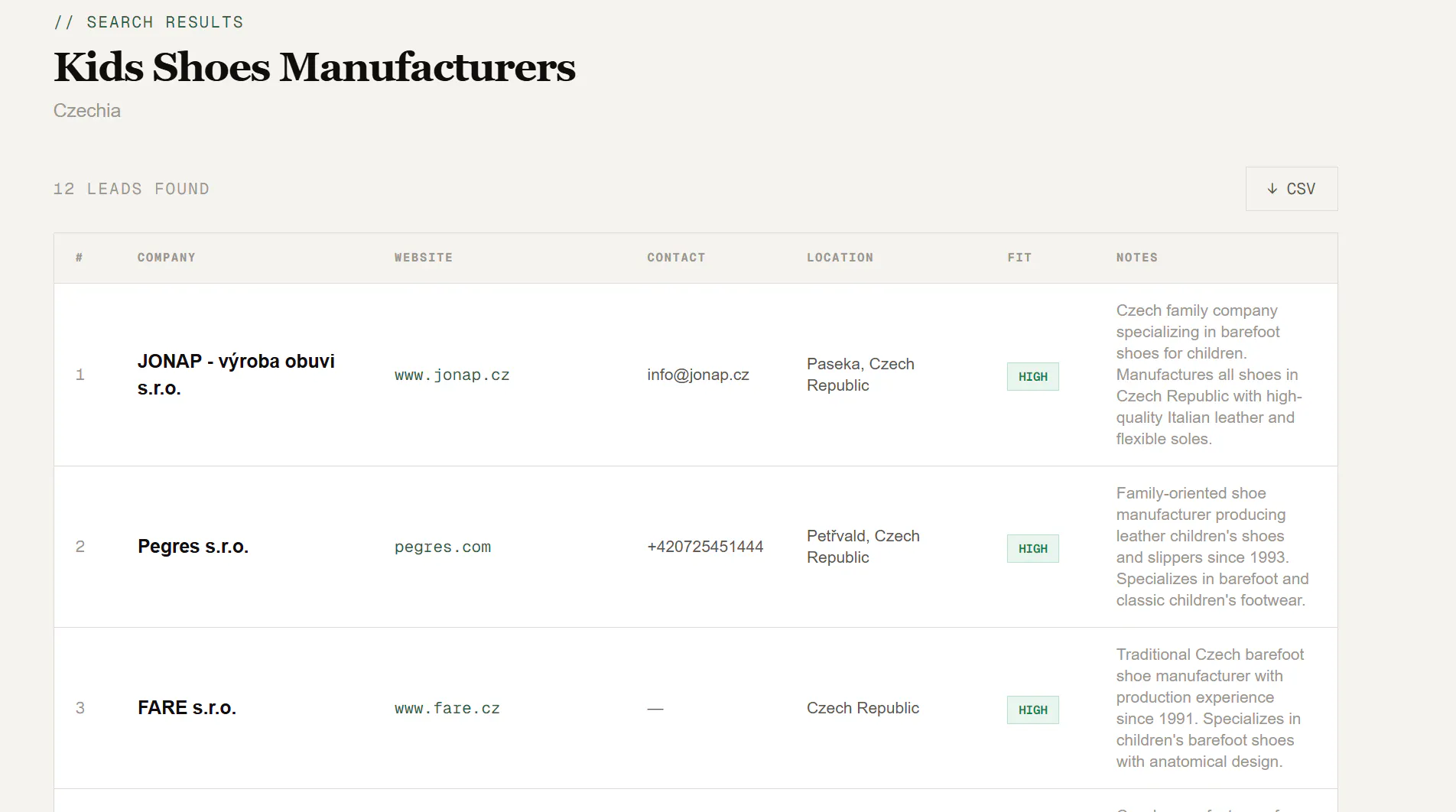
Task: Click phone number +420725451444
Action: 705,547
